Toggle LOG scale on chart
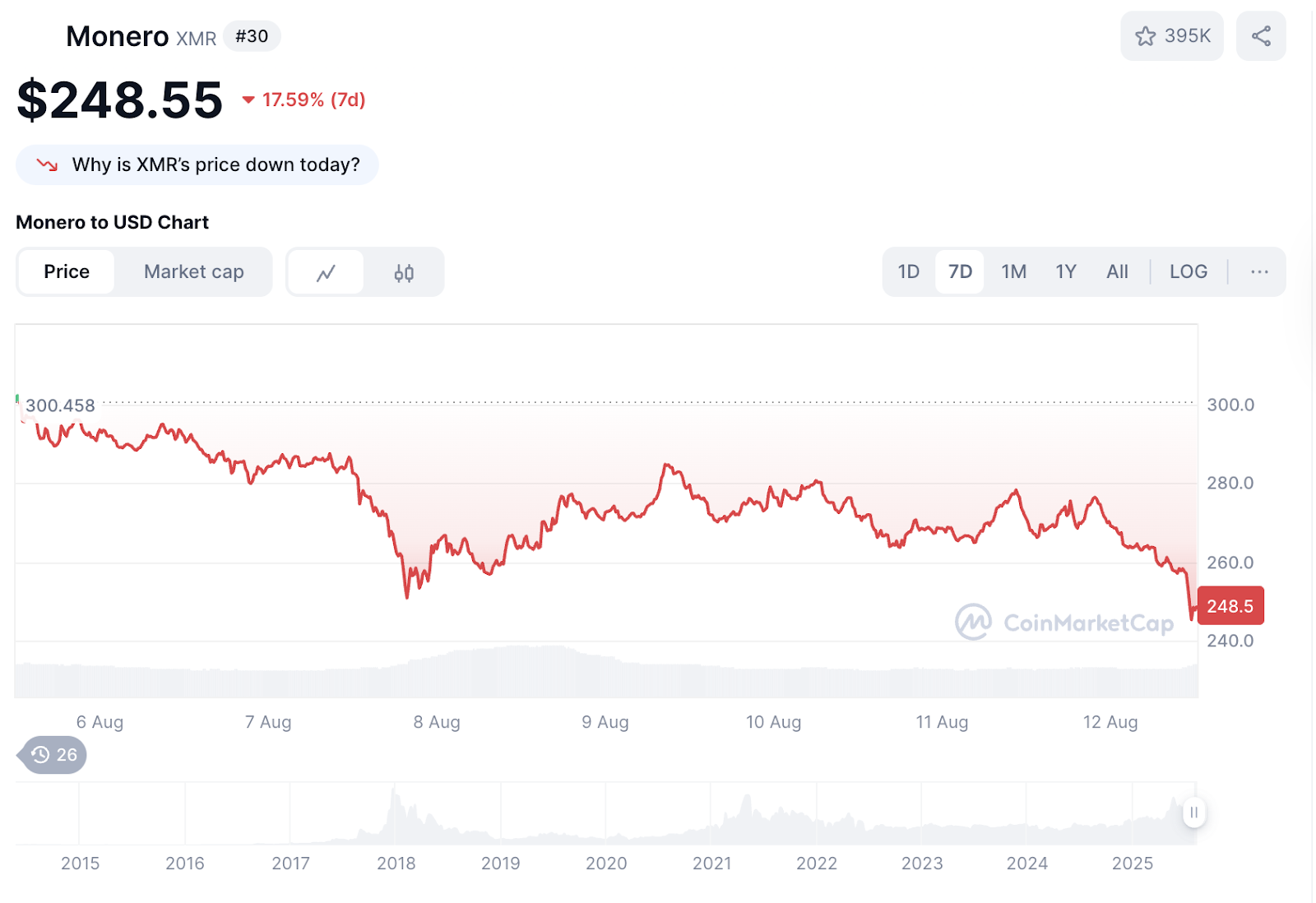 pos(1188,271)
